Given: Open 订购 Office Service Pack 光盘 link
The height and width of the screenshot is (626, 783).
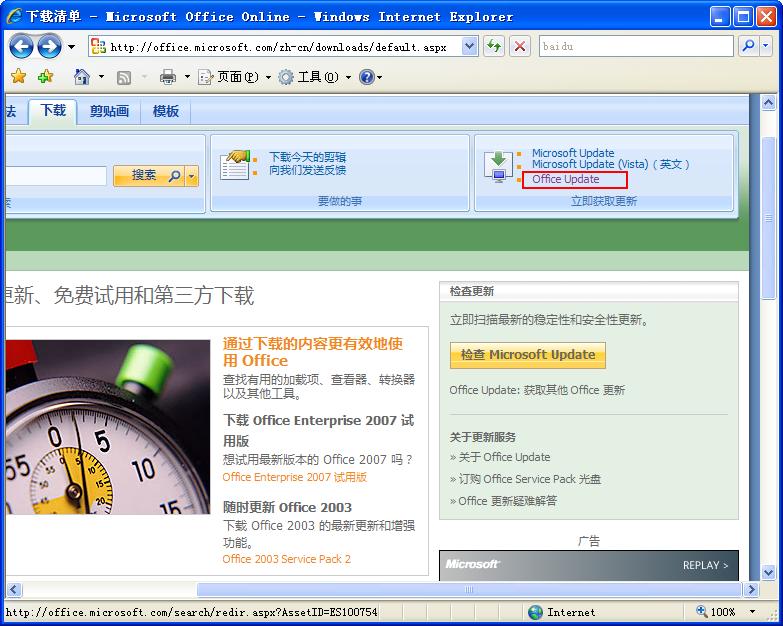Looking at the screenshot, I should (x=529, y=479).
